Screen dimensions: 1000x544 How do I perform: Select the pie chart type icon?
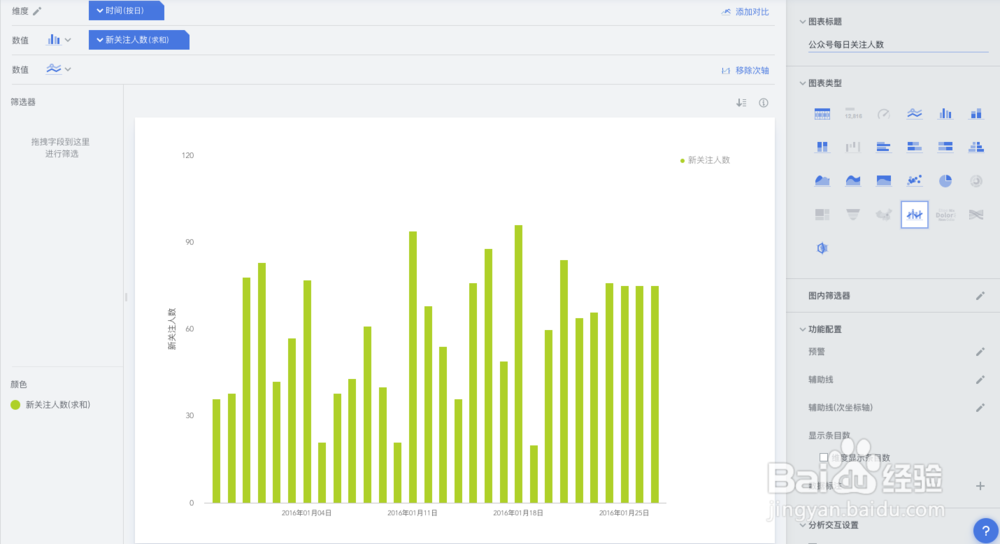945,181
